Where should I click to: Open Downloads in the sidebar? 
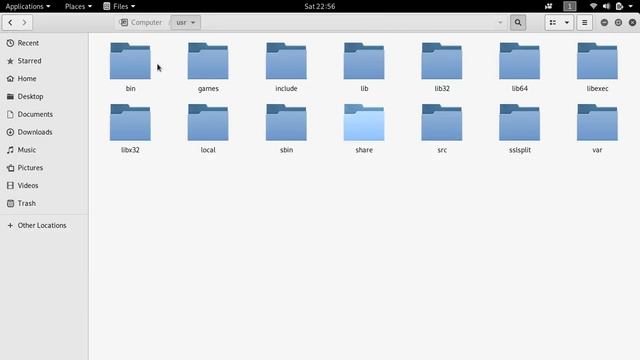pos(44,132)
